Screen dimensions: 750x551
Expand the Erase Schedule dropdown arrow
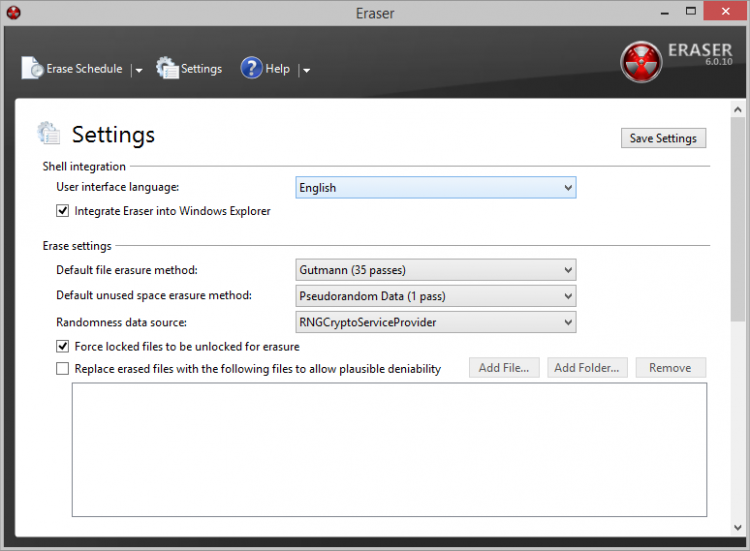coord(138,70)
